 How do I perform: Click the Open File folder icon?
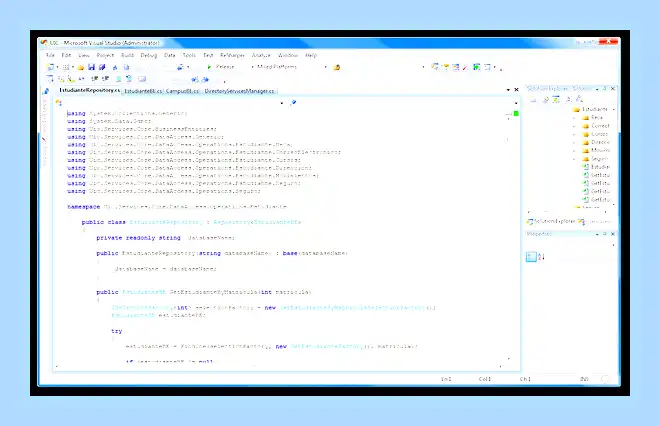click(x=81, y=67)
